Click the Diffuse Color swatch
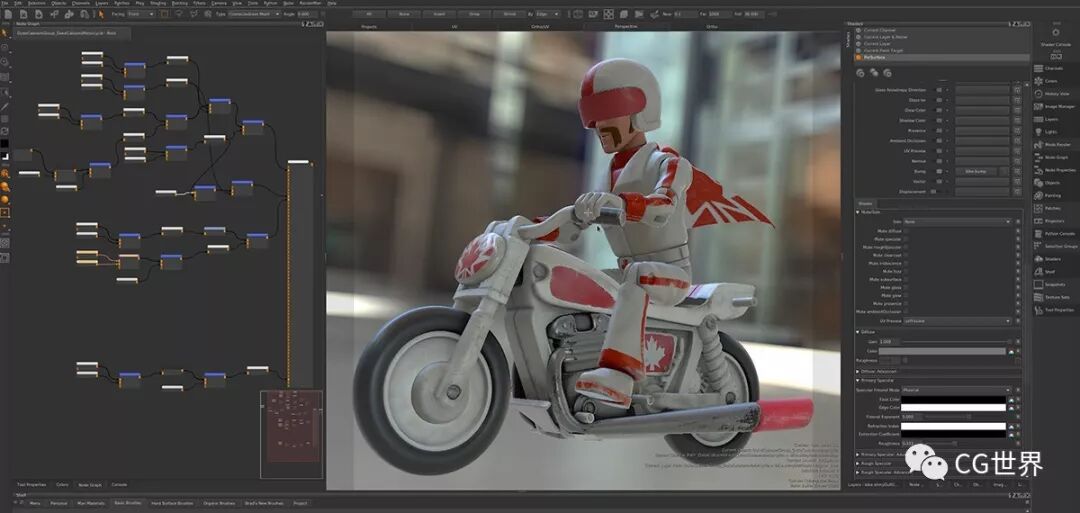Viewport: 1080px width, 513px height. (942, 351)
